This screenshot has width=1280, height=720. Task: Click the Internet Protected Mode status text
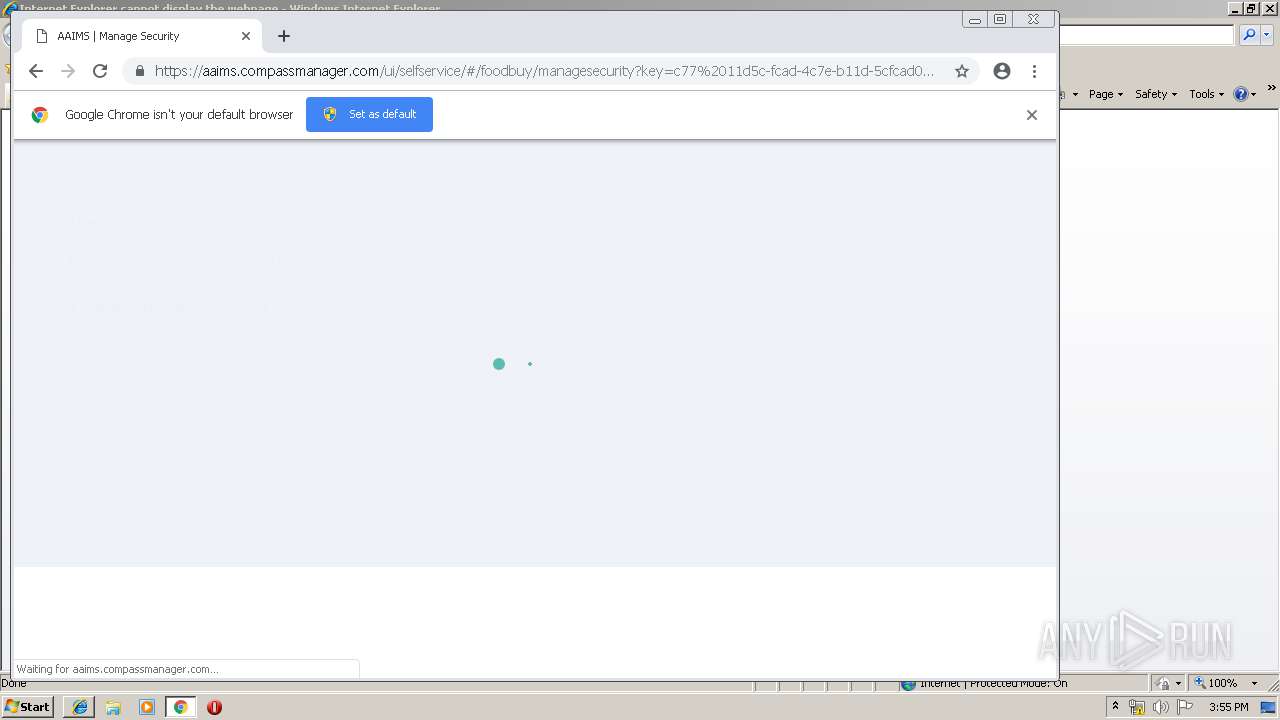coord(993,683)
